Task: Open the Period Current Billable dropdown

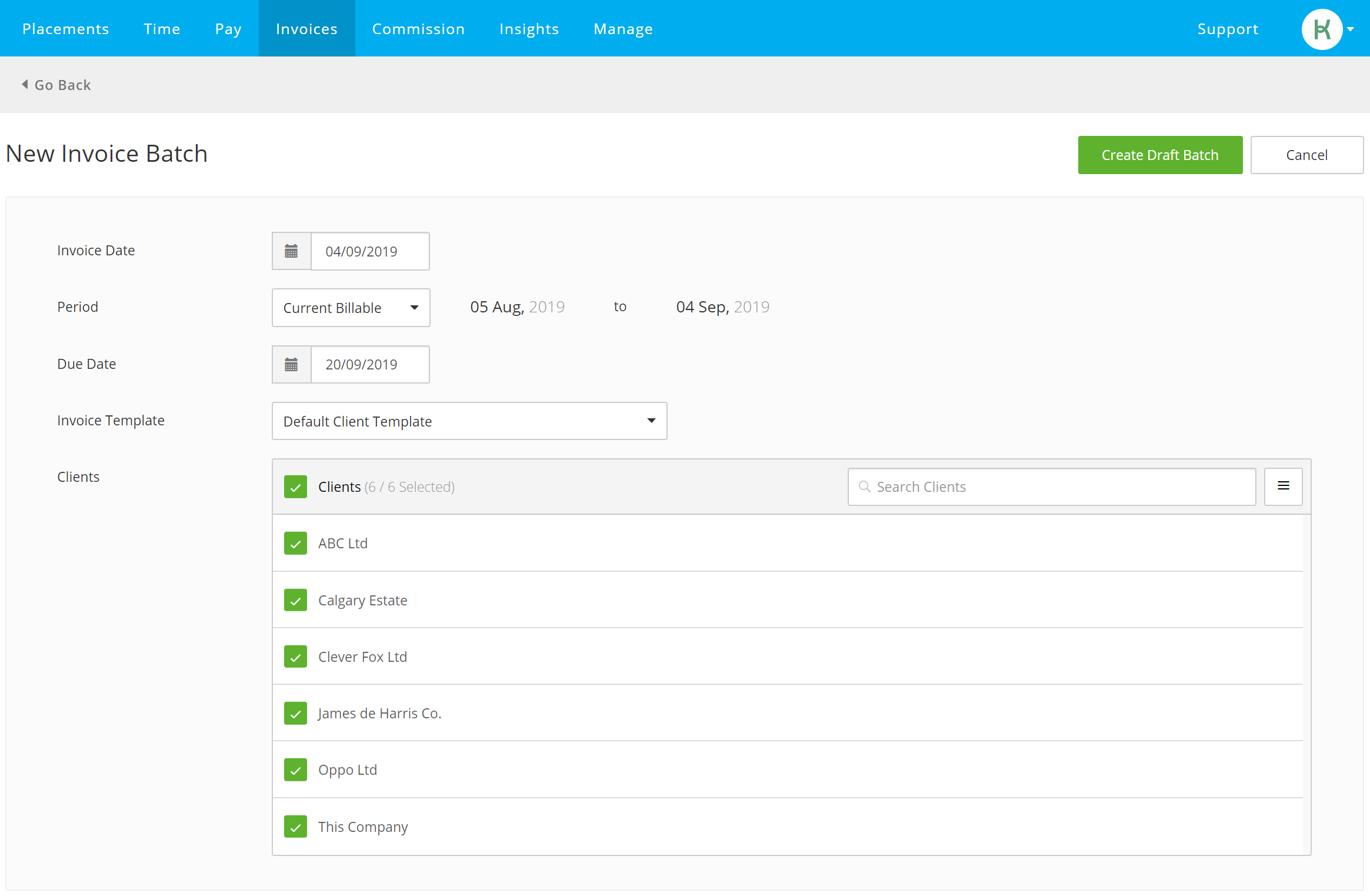Action: coord(351,308)
